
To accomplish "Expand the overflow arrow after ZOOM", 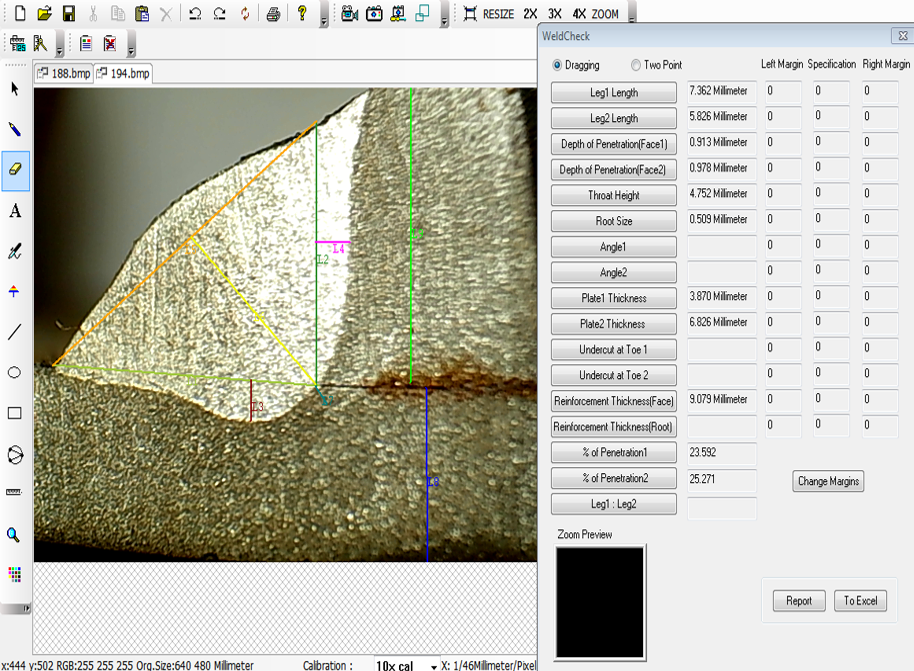I will pyautogui.click(x=631, y=19).
